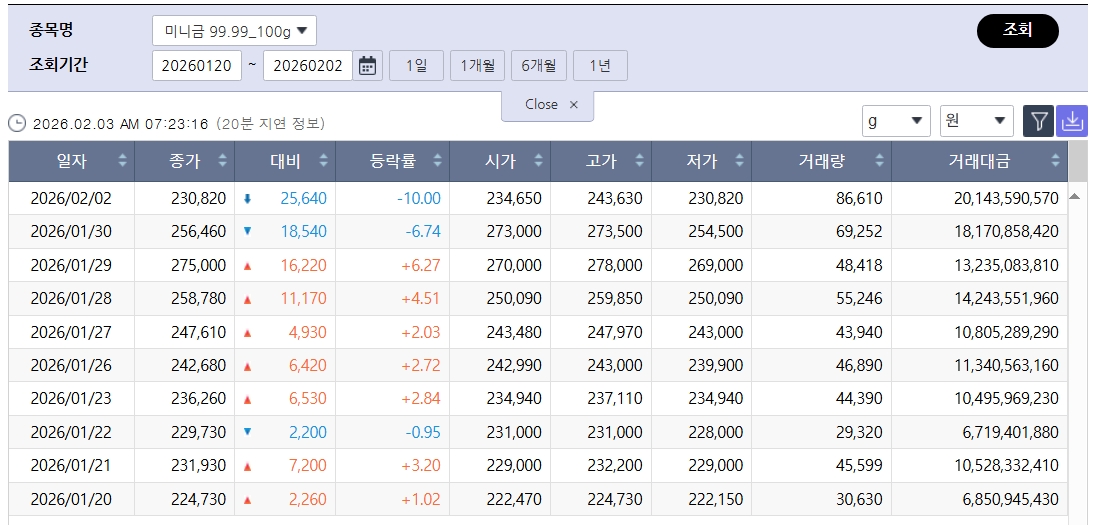Click the closing price 224,730 on 2026/01/20
The width and height of the screenshot is (1096, 525).
(x=199, y=499)
